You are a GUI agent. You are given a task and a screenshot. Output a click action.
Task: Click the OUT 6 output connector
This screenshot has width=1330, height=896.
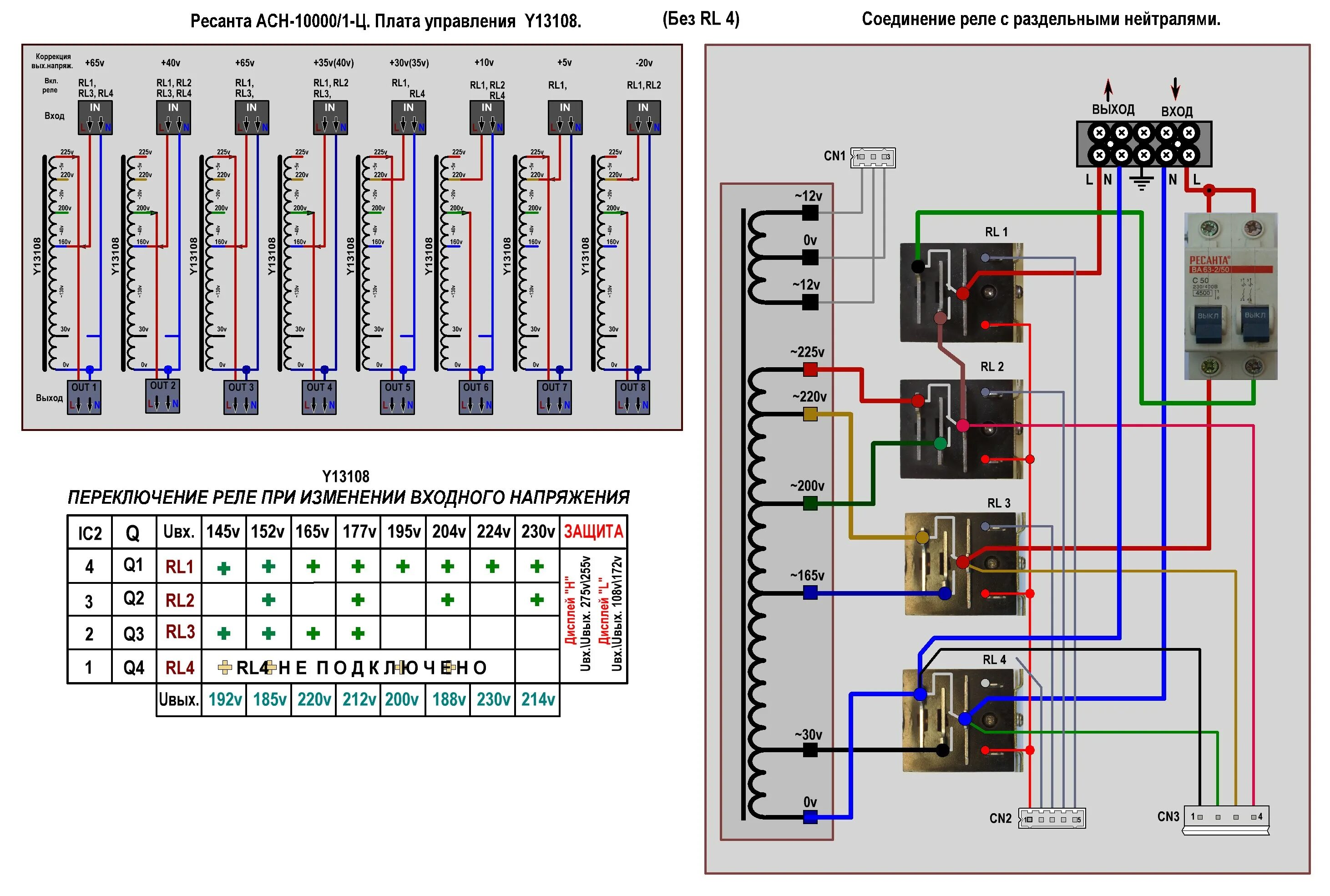[x=475, y=397]
